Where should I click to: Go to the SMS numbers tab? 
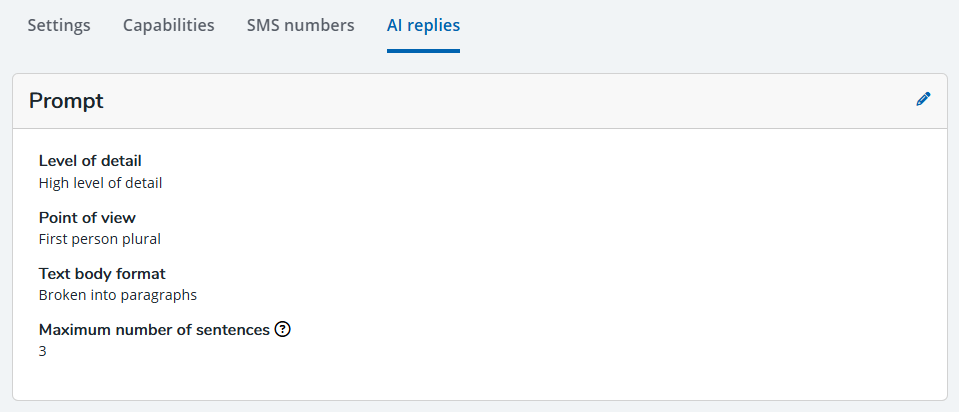tap(300, 25)
